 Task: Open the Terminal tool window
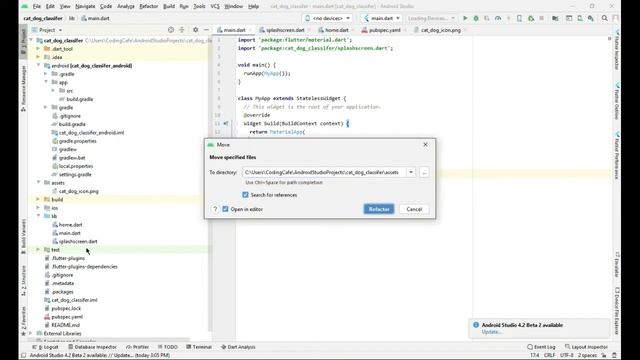coord(199,347)
